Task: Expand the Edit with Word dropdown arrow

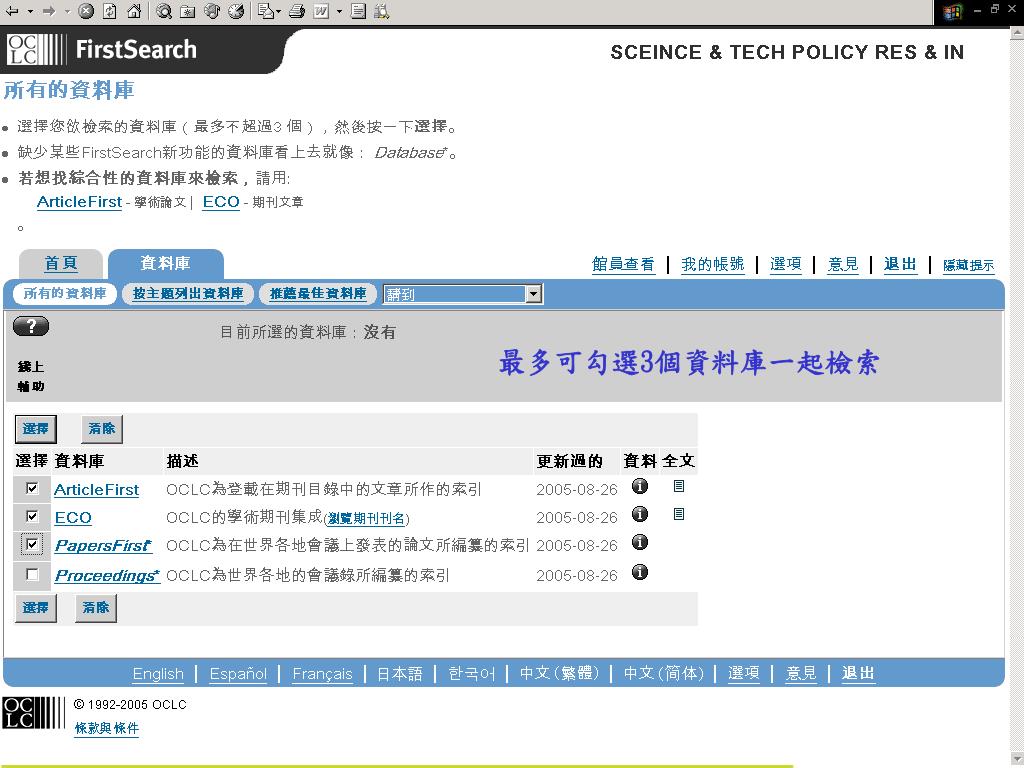Action: coord(339,11)
